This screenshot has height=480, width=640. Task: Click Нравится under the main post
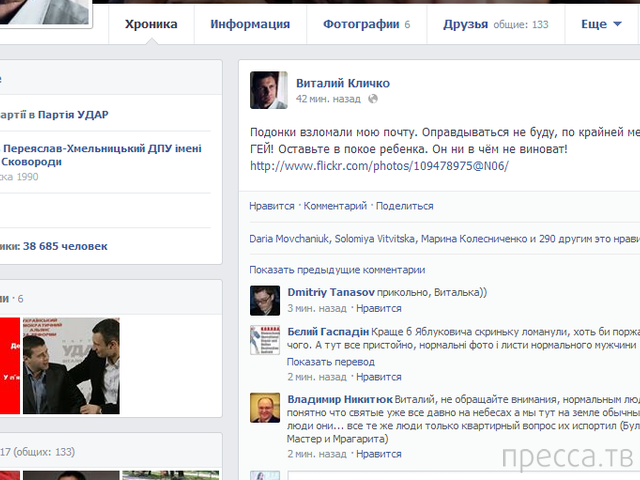[x=272, y=206]
